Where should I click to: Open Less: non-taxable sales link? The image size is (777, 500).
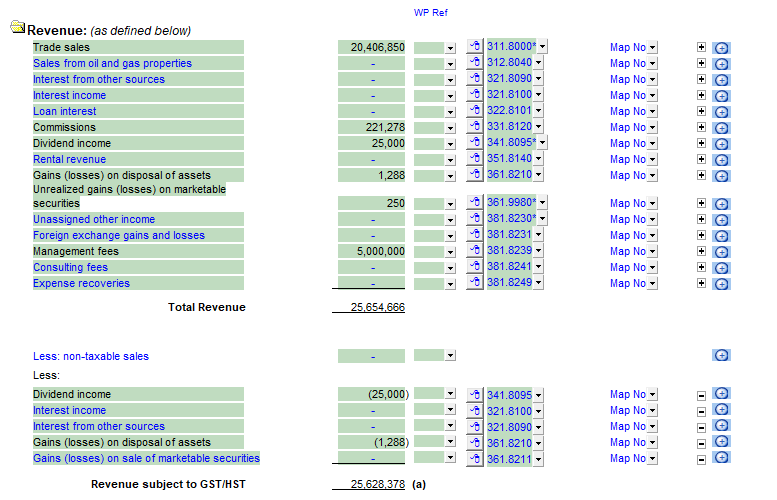[91, 356]
